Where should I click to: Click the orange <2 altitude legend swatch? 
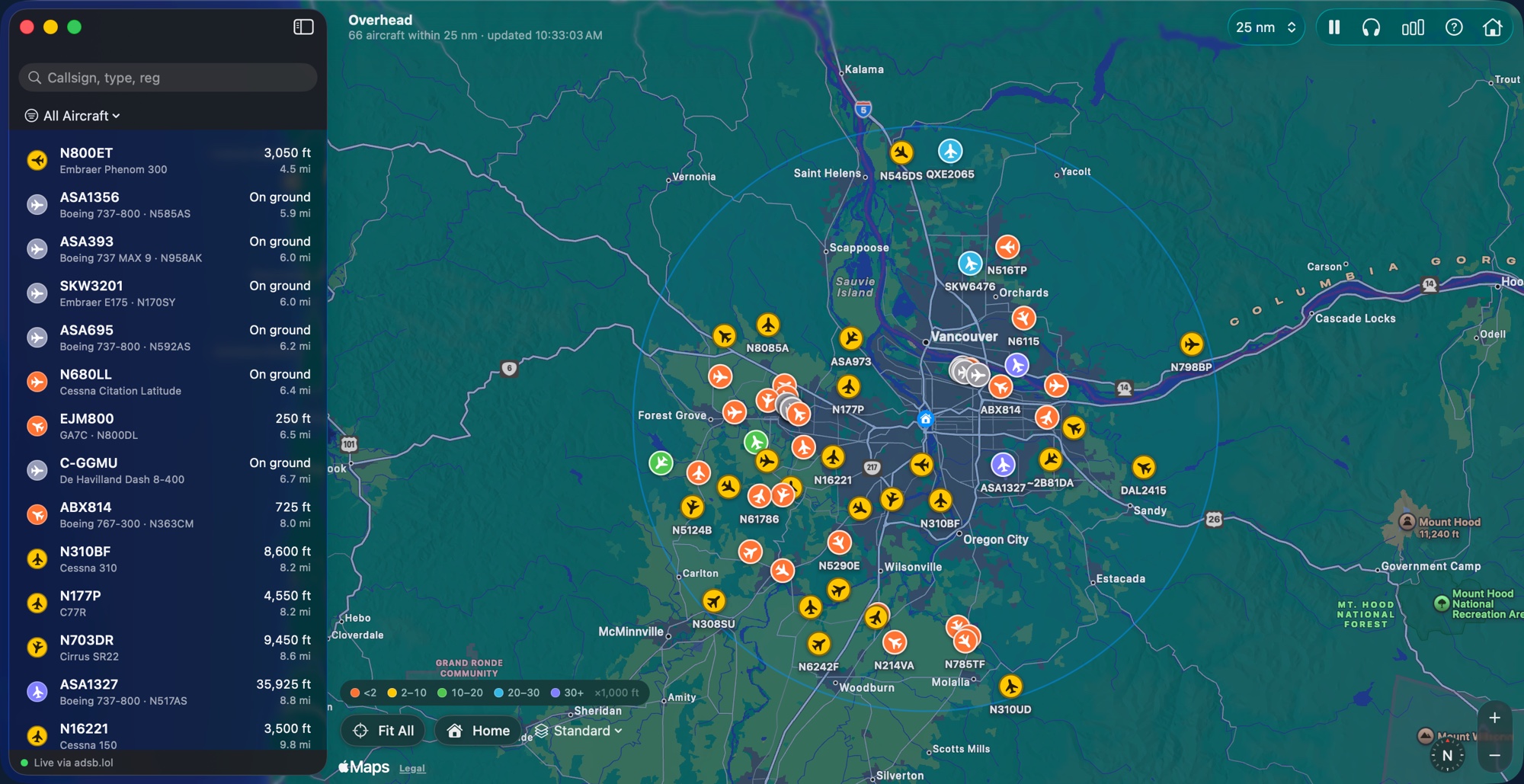point(355,693)
